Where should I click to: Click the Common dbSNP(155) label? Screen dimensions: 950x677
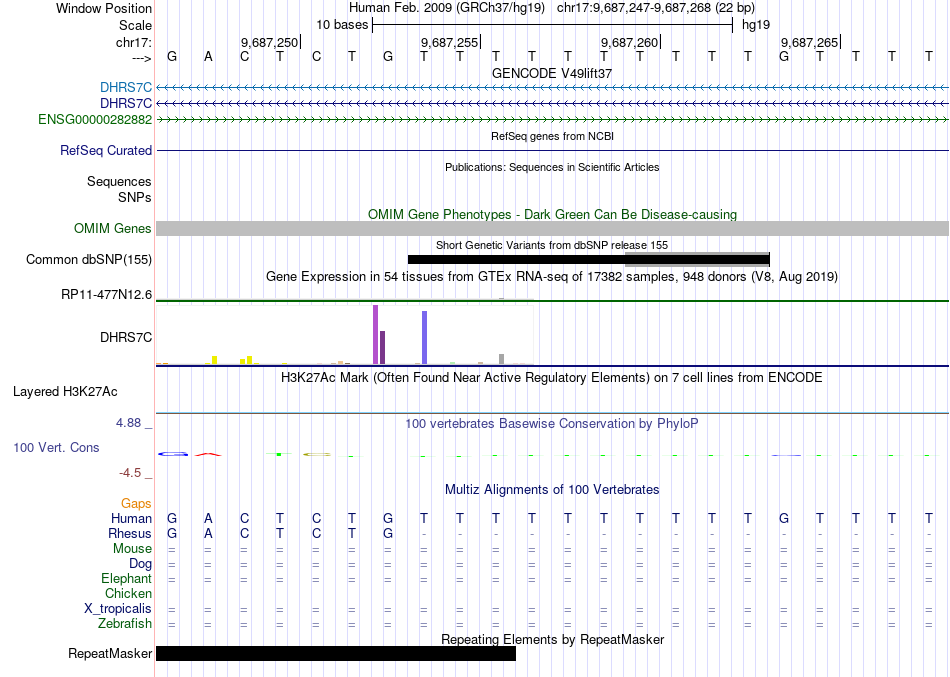(89, 259)
